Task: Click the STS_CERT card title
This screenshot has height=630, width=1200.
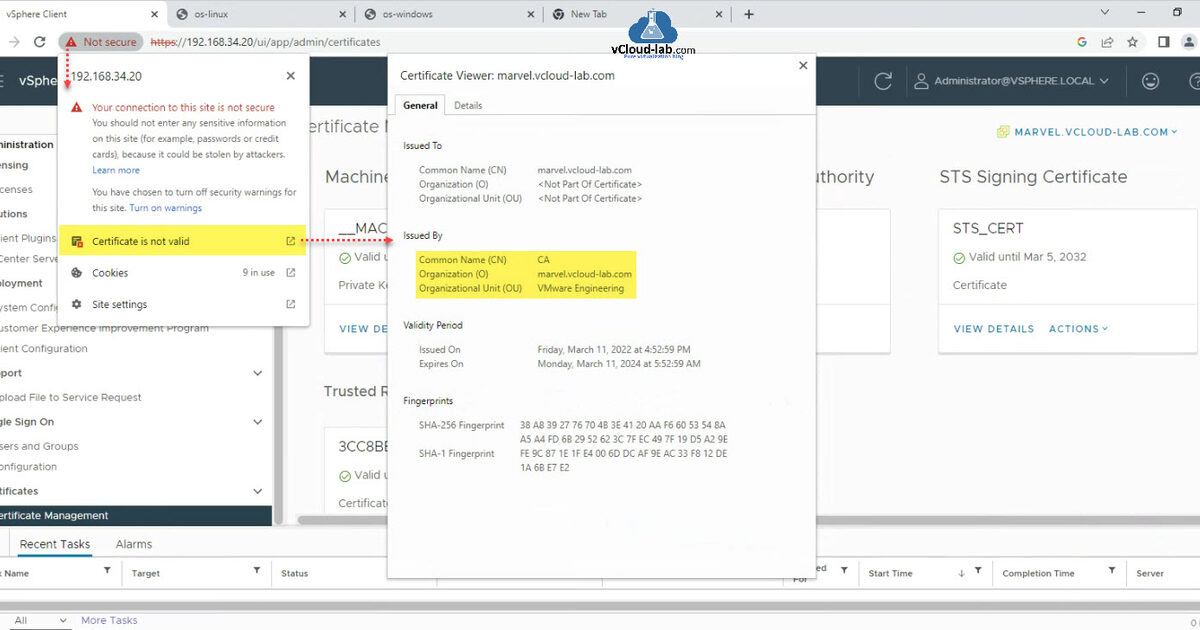Action: [x=988, y=228]
